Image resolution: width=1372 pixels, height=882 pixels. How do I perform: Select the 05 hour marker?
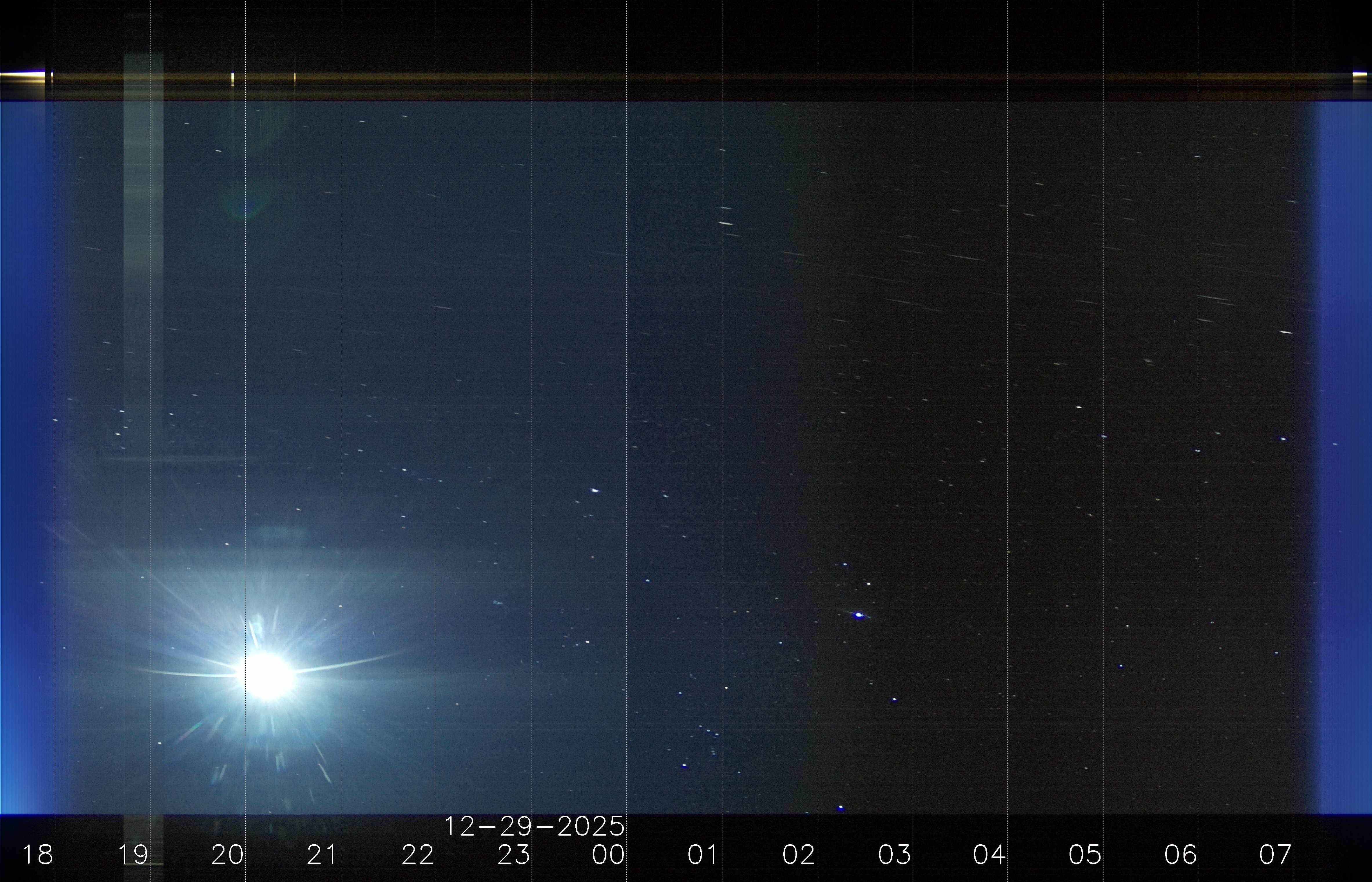(1085, 855)
